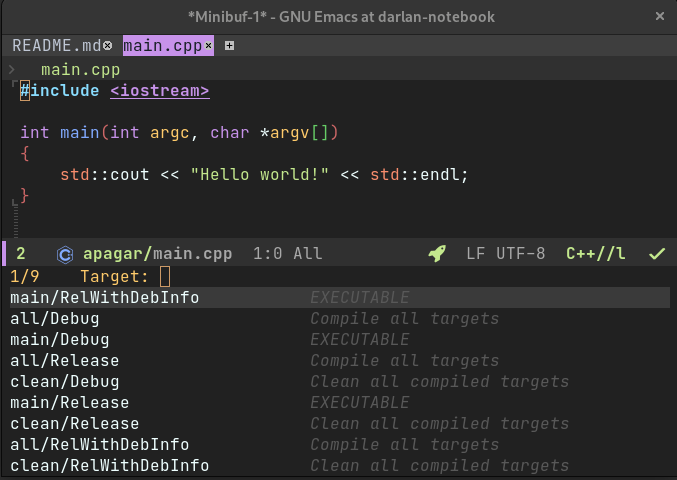Viewport: 677px width, 480px height.
Task: Open the <iostream> include link
Action: [160, 91]
